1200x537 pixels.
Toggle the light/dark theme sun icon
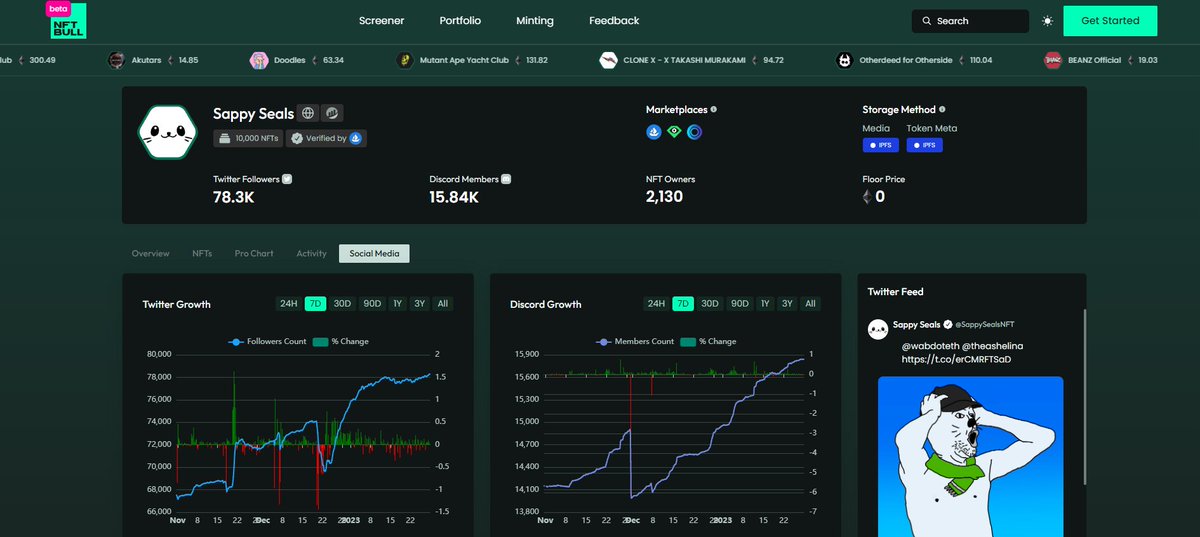click(1047, 21)
